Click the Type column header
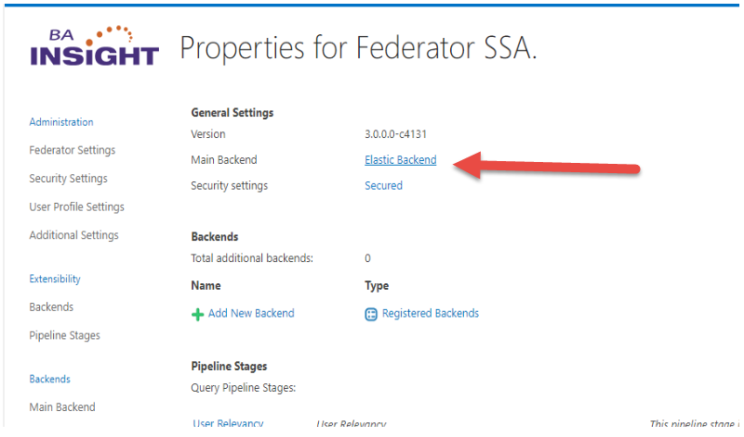744x437 pixels. 377,286
